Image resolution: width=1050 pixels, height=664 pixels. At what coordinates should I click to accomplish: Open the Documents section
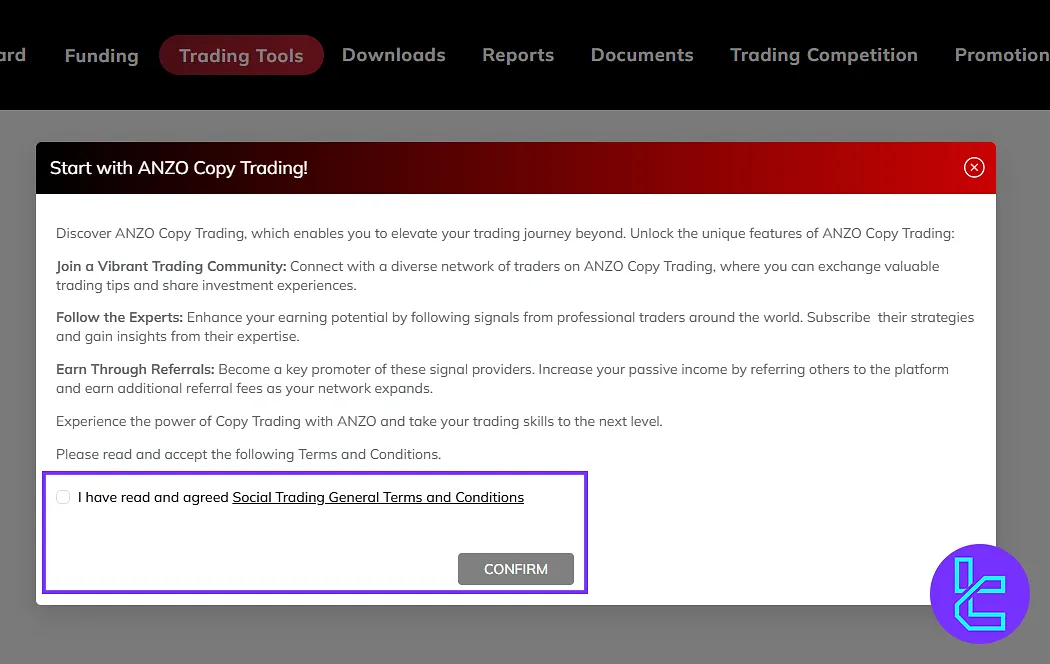click(x=641, y=55)
